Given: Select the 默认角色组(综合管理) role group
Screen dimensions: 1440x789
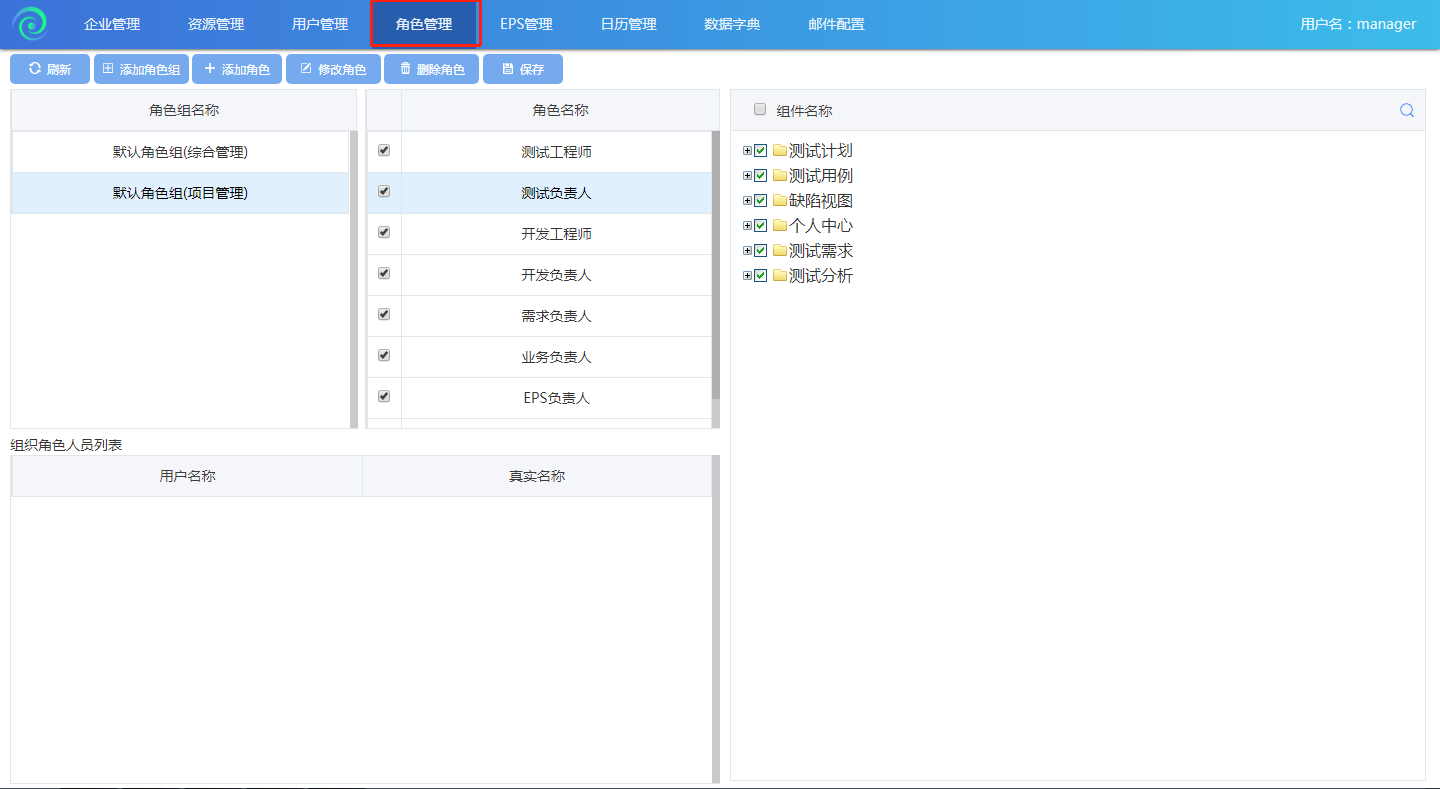Looking at the screenshot, I should pos(180,152).
